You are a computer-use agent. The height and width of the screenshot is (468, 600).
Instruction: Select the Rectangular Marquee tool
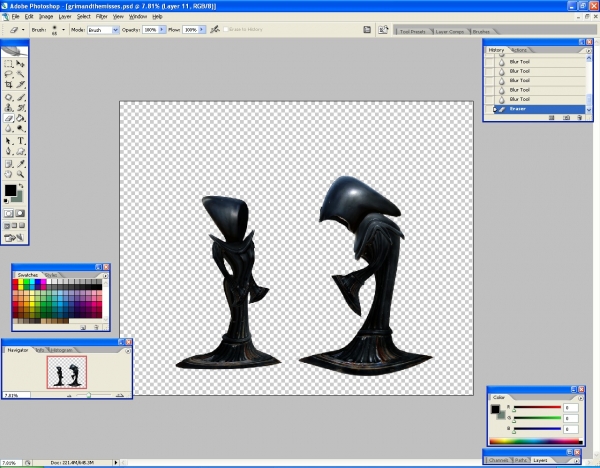8,64
